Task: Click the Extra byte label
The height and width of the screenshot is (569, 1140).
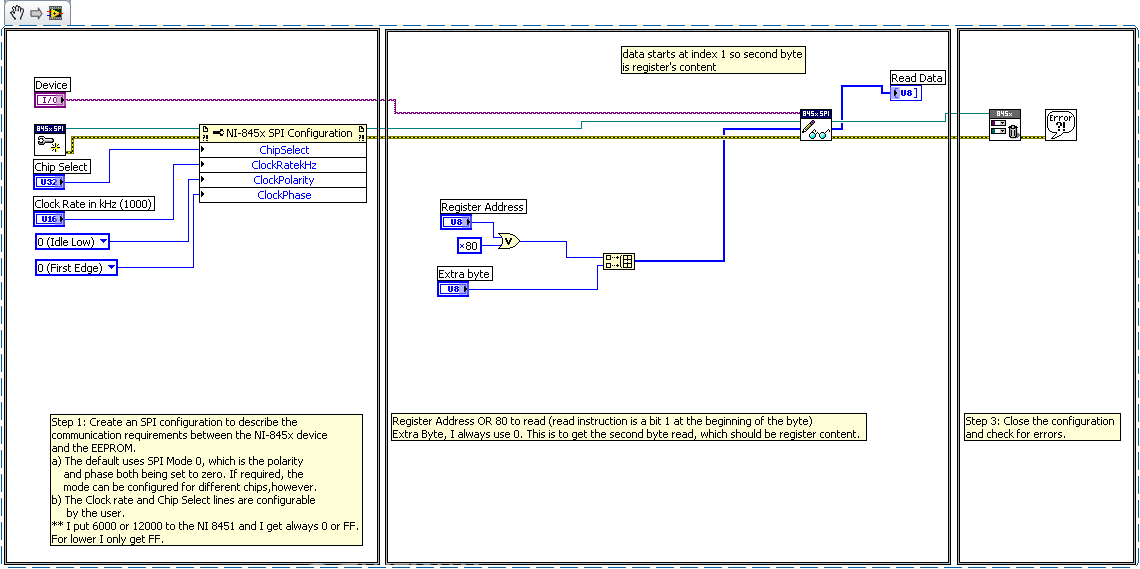Action: pos(465,274)
